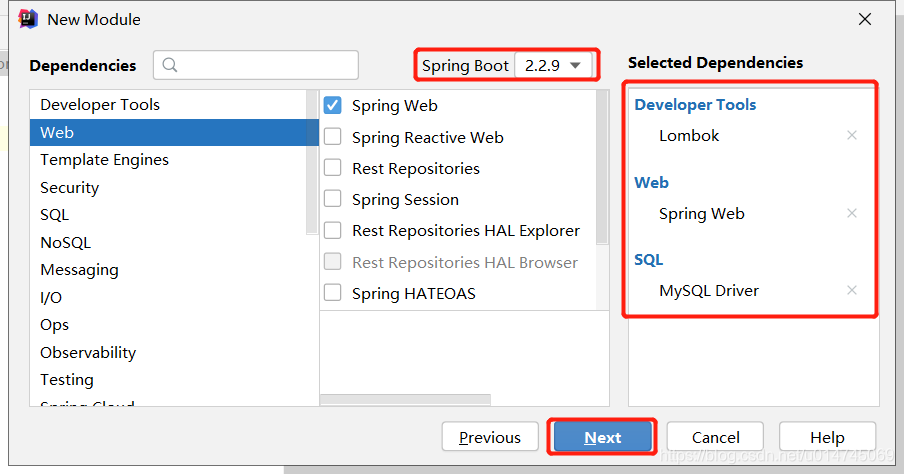The image size is (904, 474).
Task: Click the Cancel button
Action: point(715,437)
